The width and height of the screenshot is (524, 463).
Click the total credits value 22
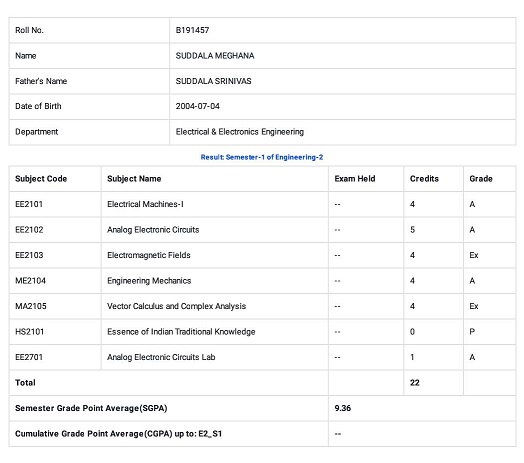click(x=415, y=383)
